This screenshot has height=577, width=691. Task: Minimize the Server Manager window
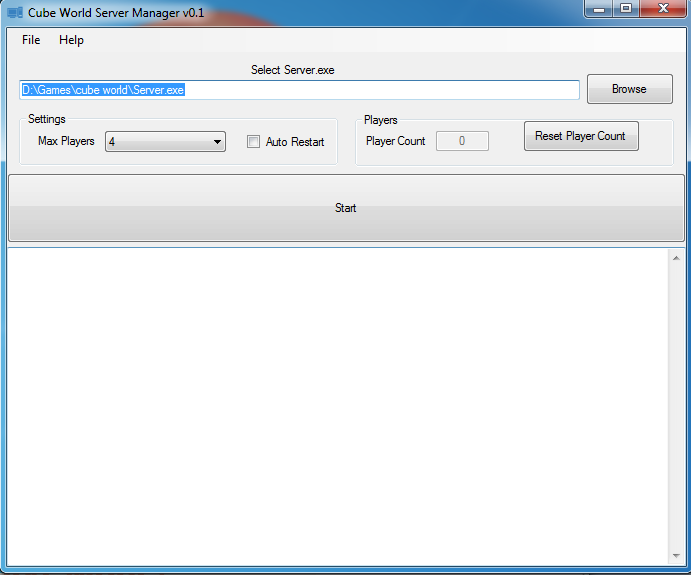[x=599, y=9]
